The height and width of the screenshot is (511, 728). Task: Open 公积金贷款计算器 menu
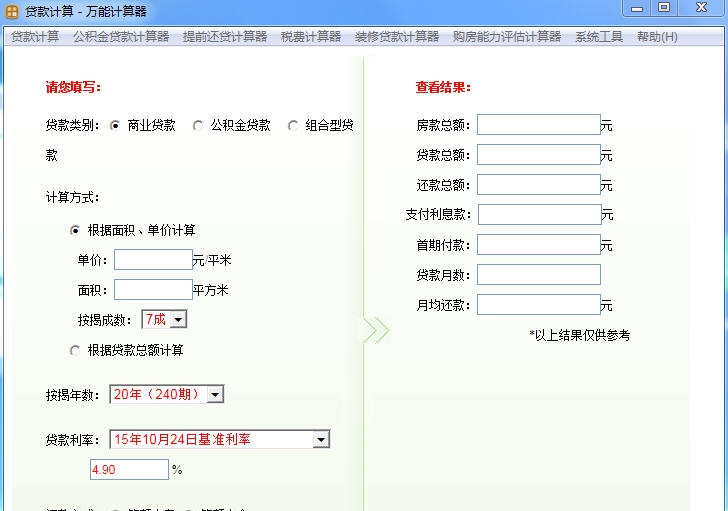121,37
